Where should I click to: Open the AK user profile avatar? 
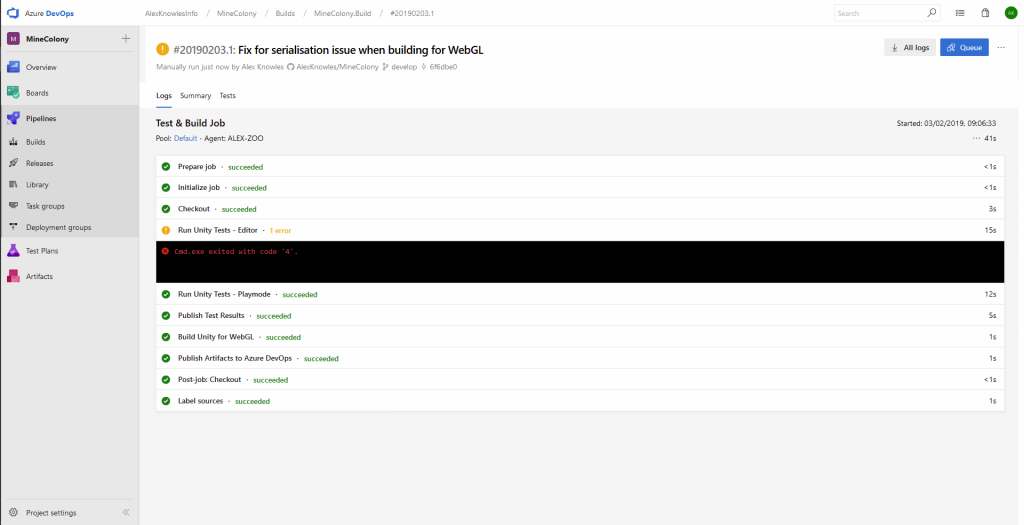pyautogui.click(x=1011, y=12)
